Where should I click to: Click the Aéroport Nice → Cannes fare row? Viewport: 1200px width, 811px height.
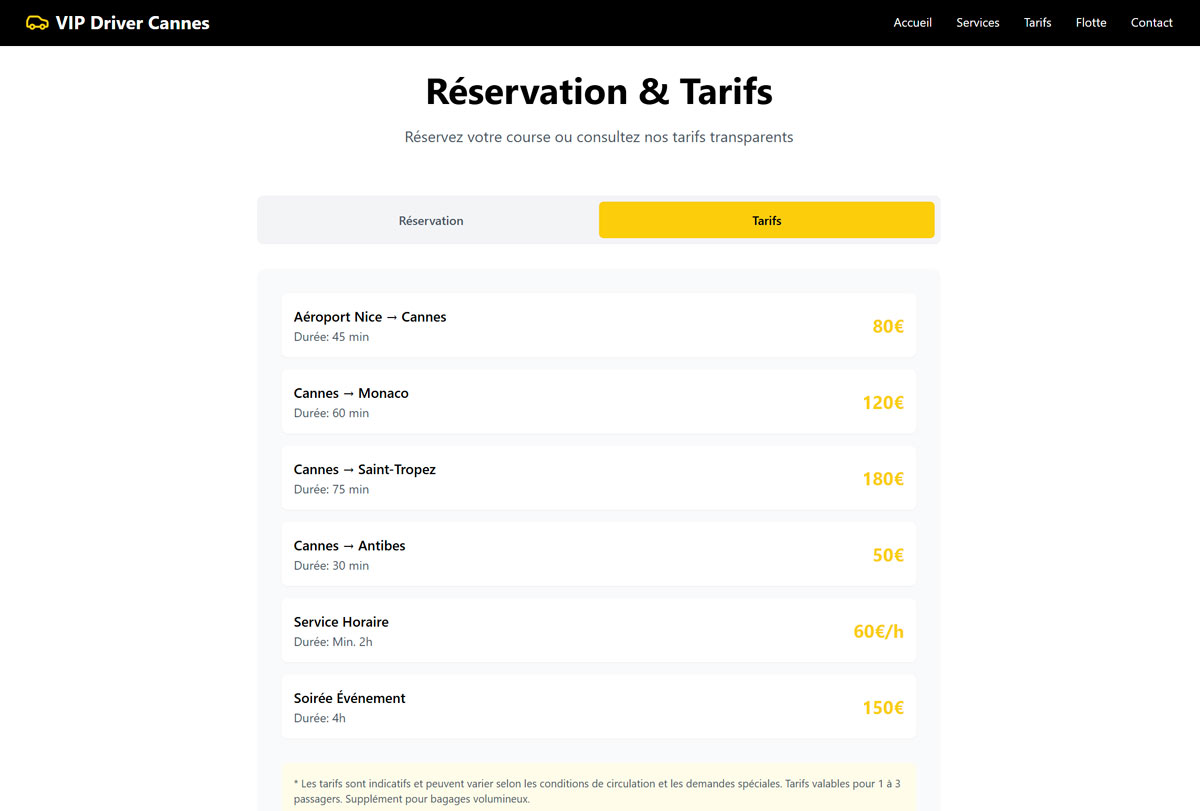[598, 326]
